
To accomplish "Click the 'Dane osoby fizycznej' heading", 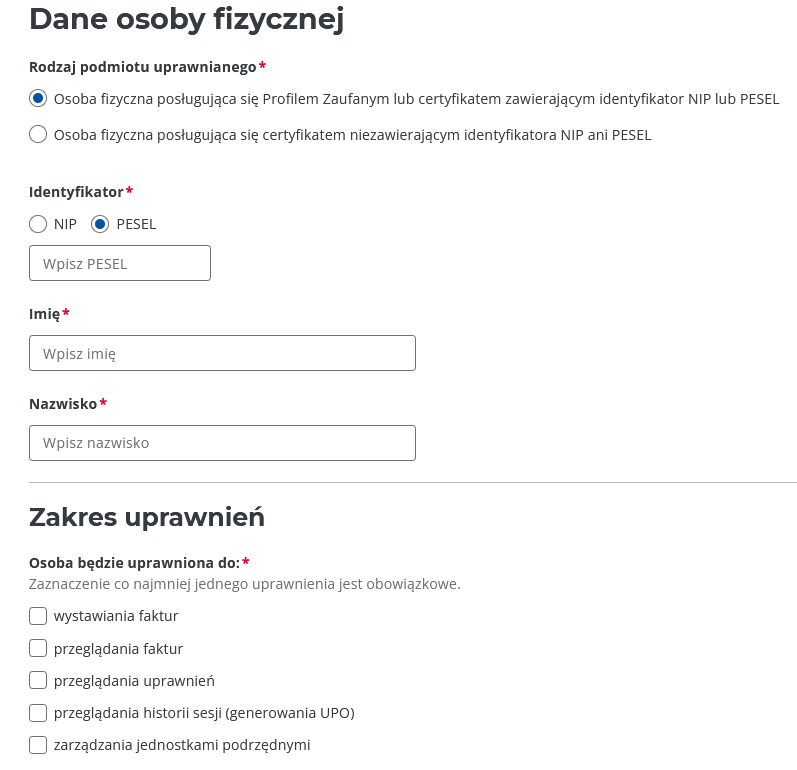I will (x=187, y=19).
